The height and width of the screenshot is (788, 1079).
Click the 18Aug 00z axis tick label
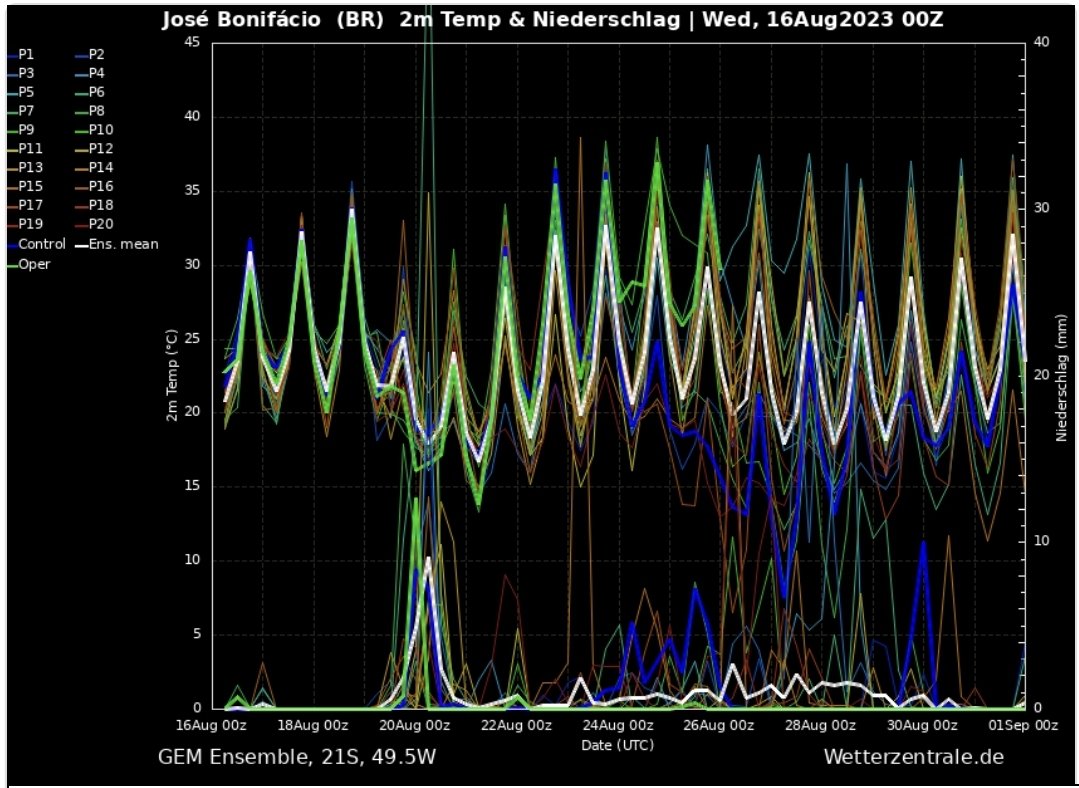[314, 725]
